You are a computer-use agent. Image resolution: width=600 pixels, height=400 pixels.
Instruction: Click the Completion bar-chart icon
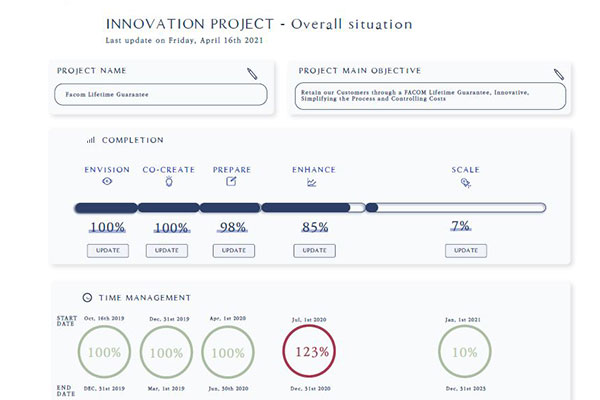tap(91, 140)
